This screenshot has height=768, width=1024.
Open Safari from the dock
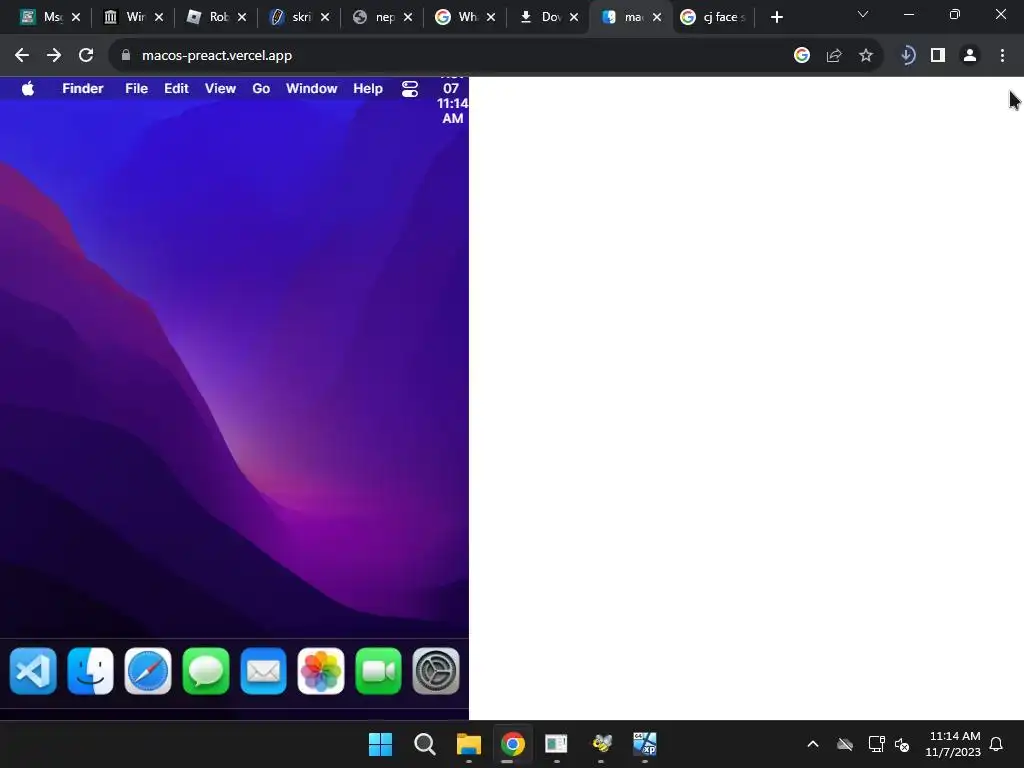(148, 671)
